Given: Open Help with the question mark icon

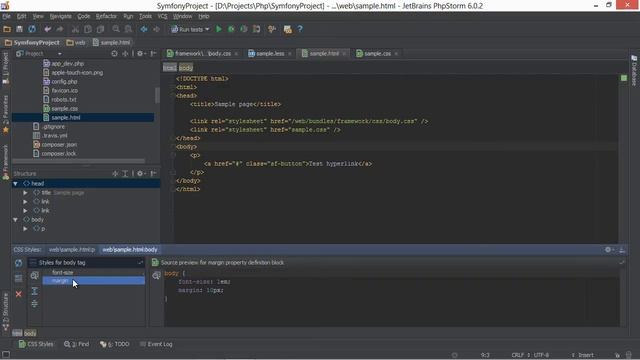Looking at the screenshot, I should pos(300,29).
